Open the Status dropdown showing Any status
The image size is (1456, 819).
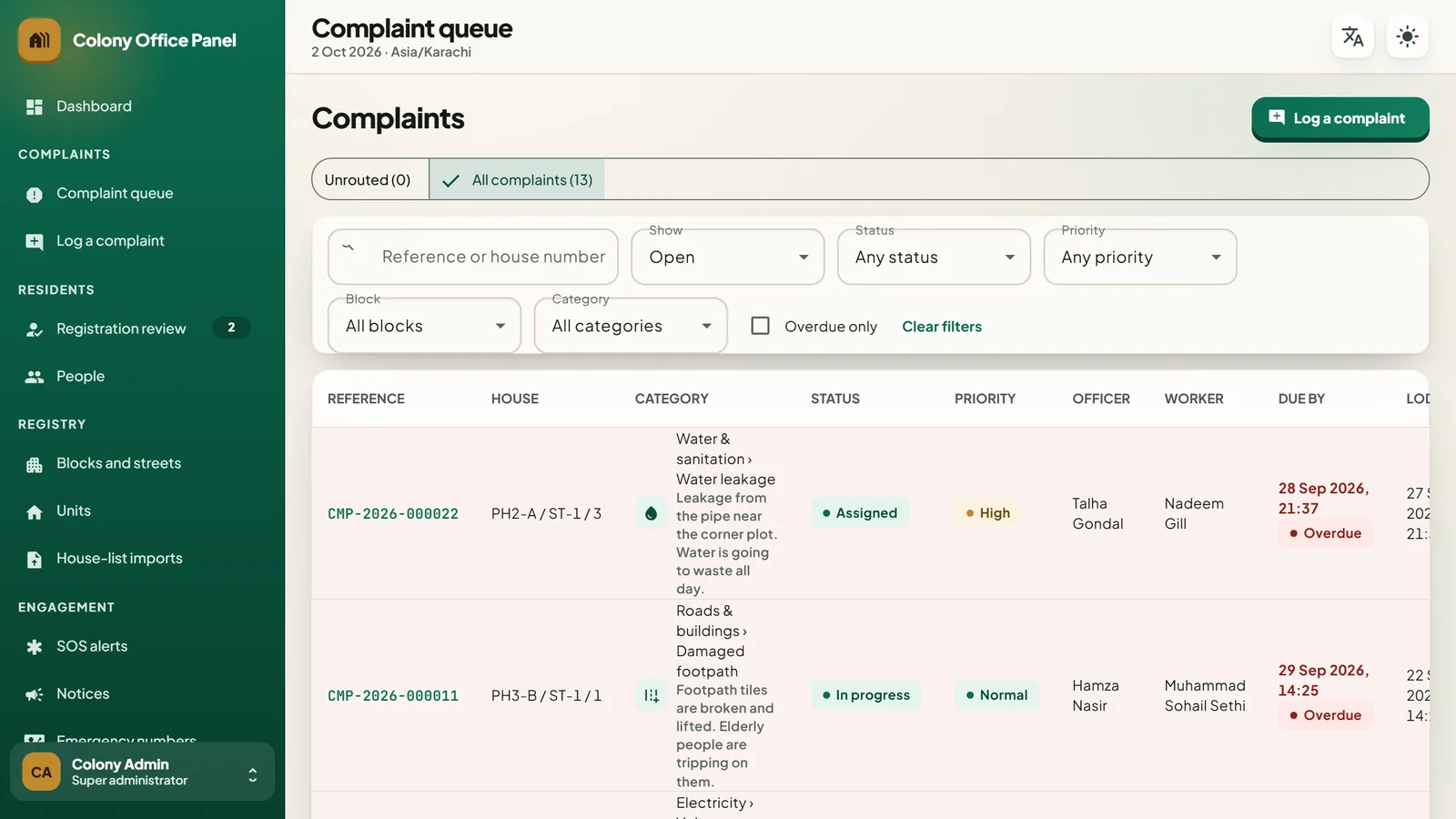coord(934,257)
